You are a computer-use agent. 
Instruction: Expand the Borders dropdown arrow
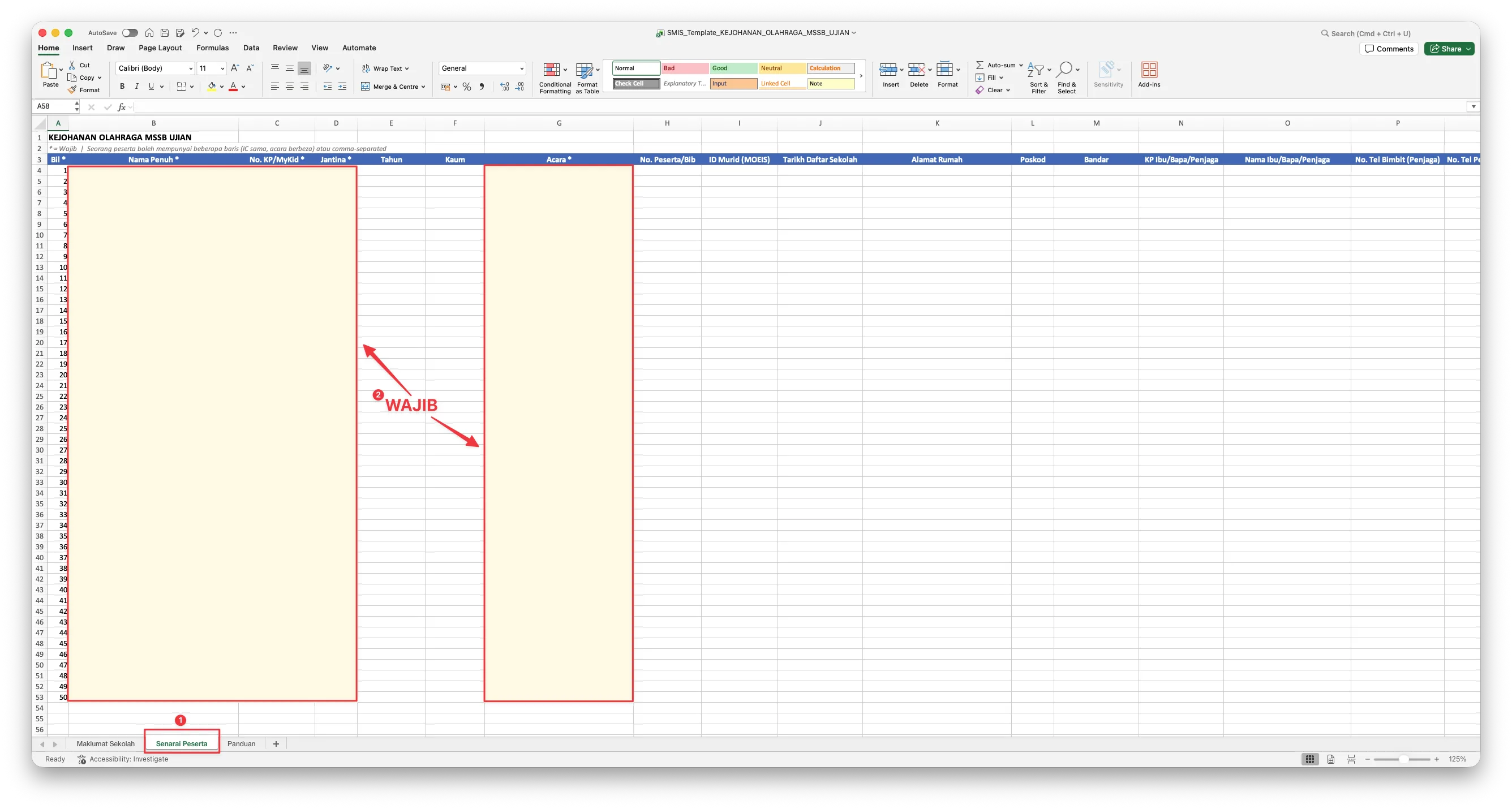(192, 87)
